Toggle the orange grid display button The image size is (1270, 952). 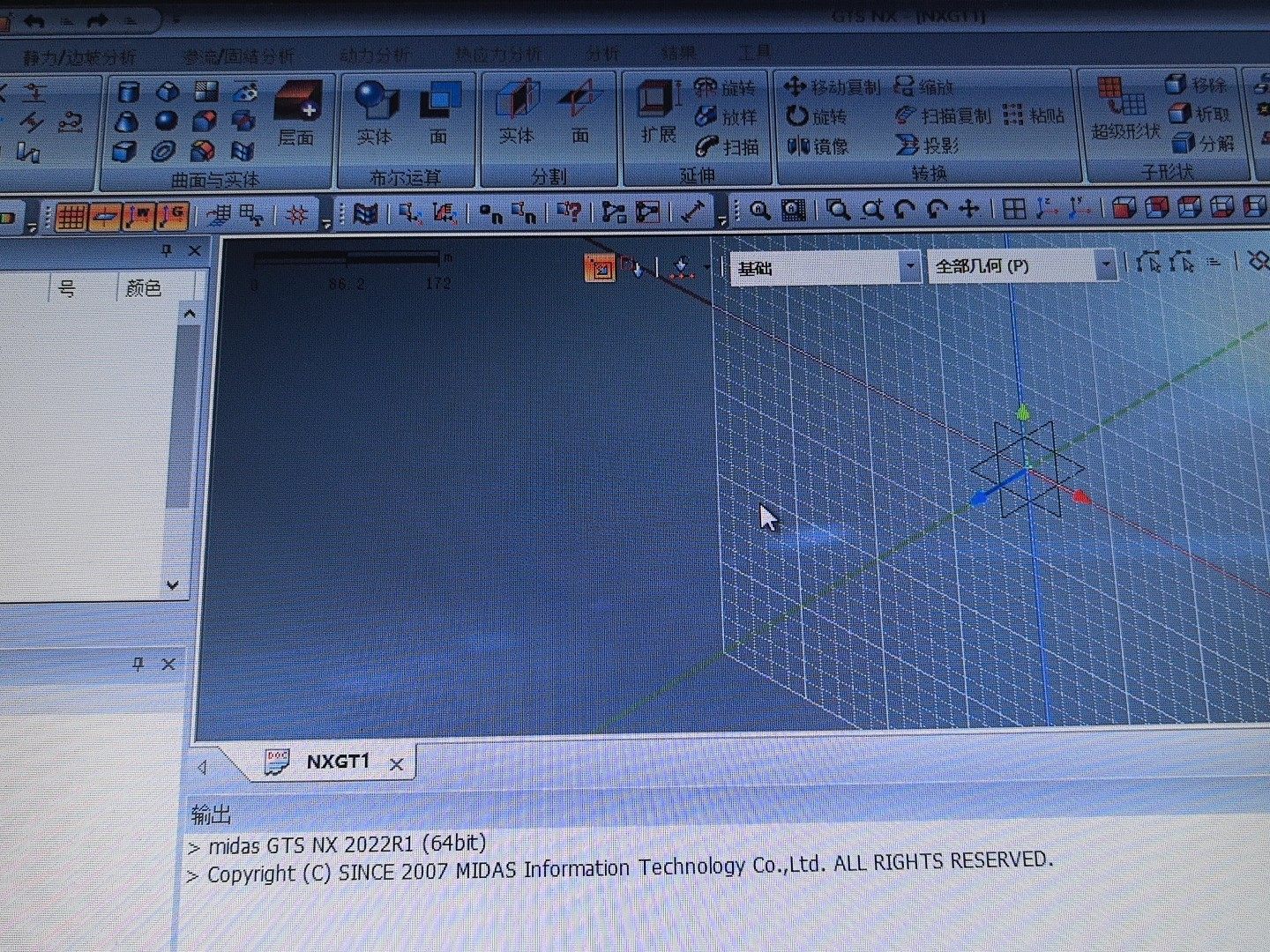(71, 216)
